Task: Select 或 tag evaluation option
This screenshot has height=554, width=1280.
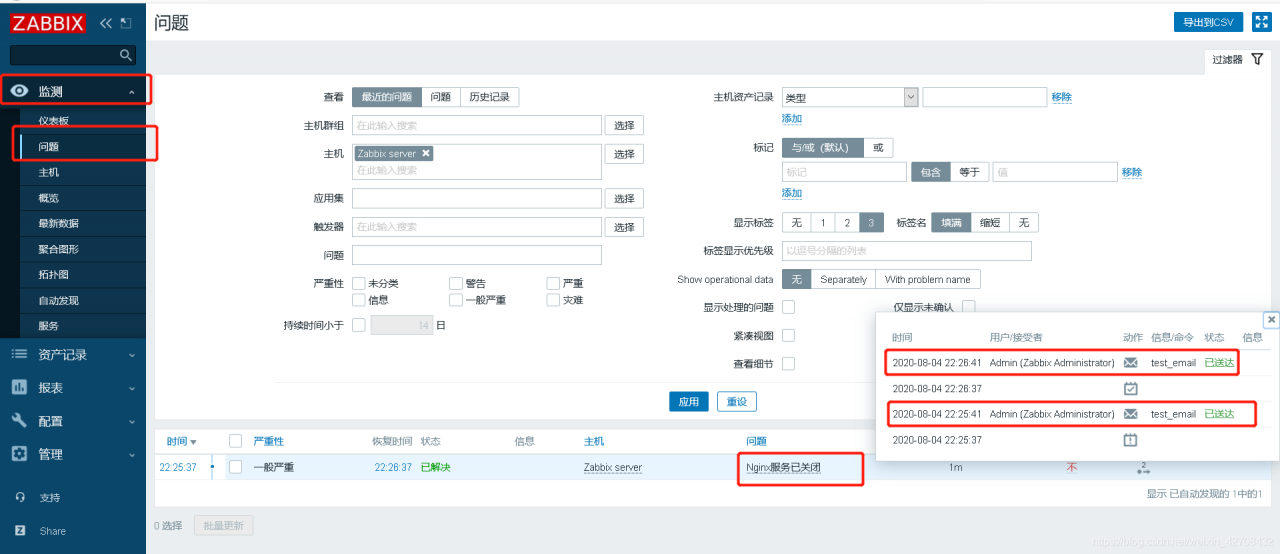Action: pos(878,147)
